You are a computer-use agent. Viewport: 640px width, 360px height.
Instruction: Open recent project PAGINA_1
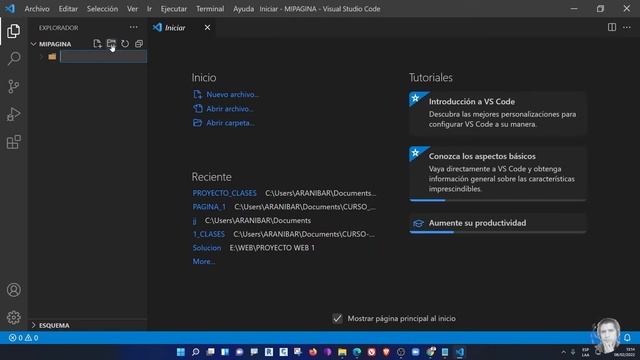point(209,207)
